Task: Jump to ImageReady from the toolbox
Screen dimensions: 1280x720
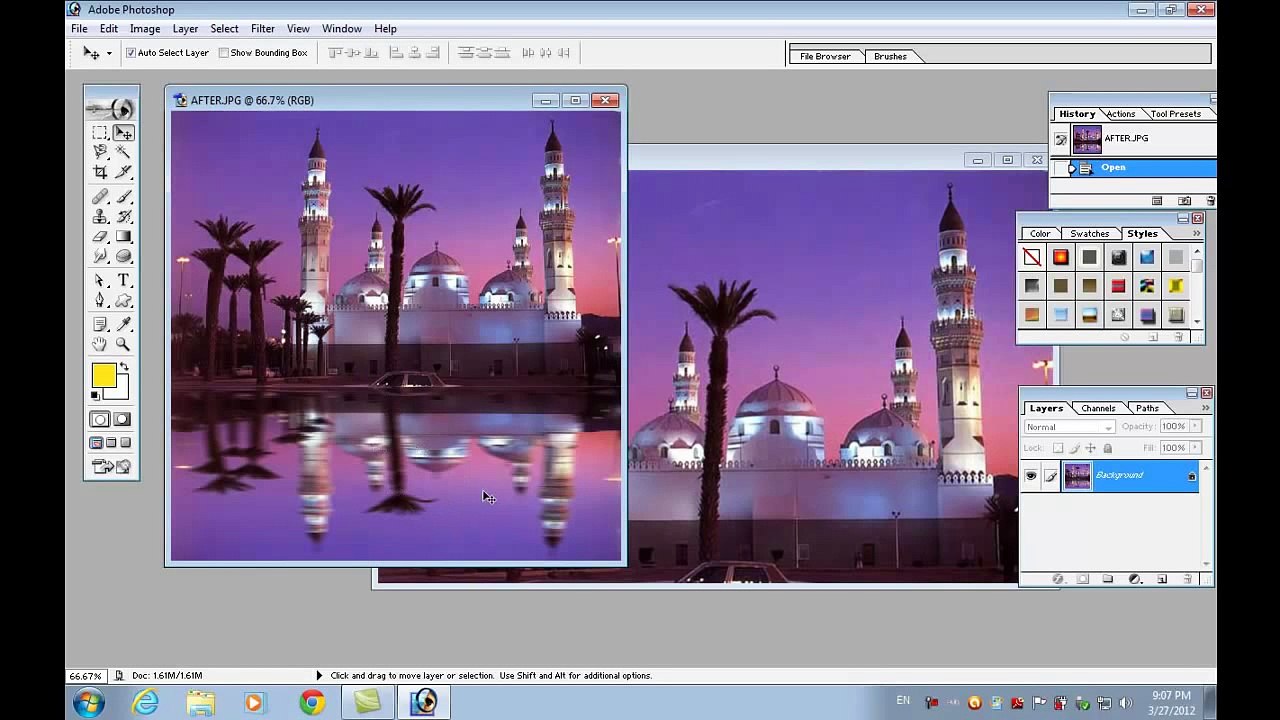Action: [x=111, y=466]
